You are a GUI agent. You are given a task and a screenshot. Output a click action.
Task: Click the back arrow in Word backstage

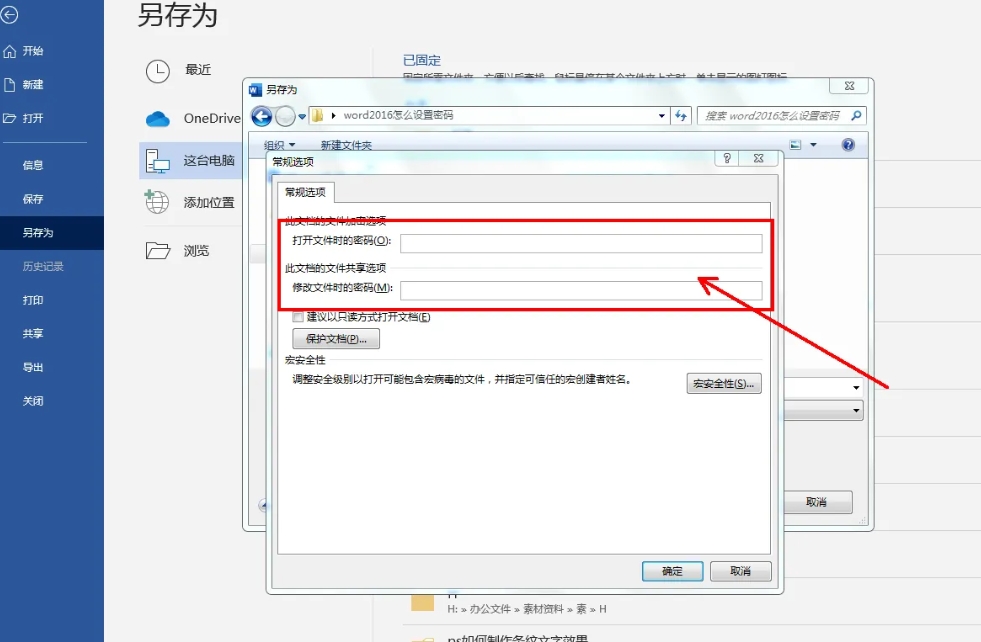(9, 15)
